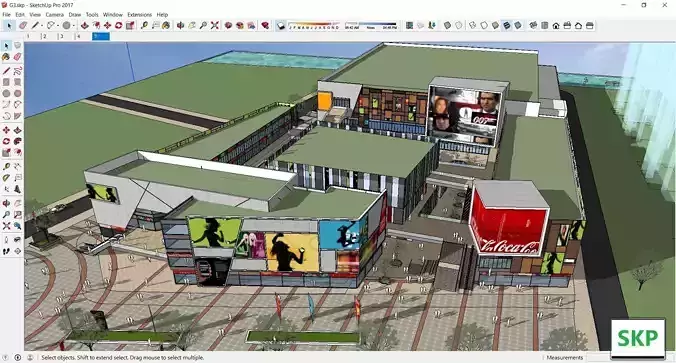Expand the Shape tool dropdown arrow
Viewport: 676px width, 363px height.
coord(74,26)
